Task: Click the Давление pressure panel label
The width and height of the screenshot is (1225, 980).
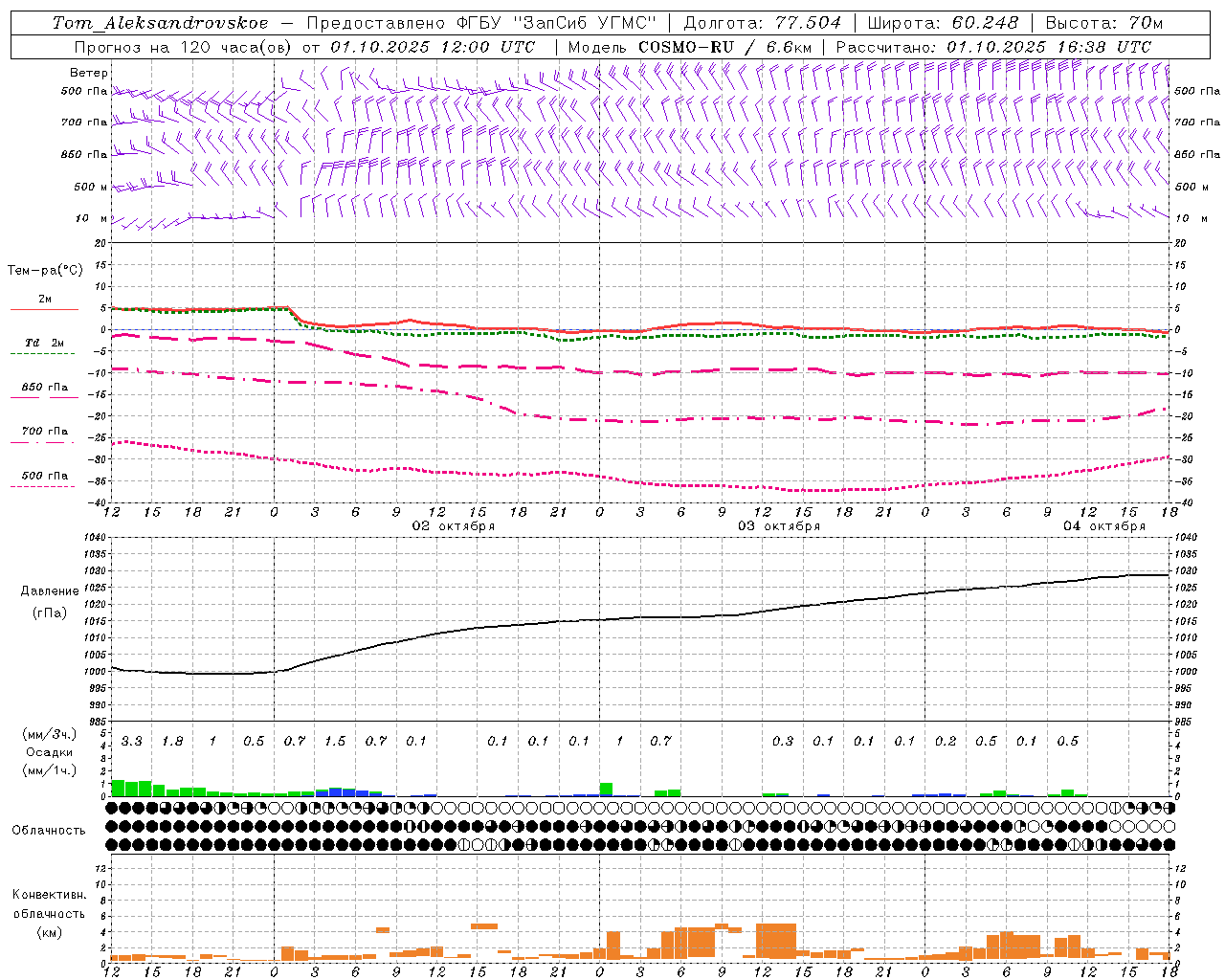Action: pos(50,591)
